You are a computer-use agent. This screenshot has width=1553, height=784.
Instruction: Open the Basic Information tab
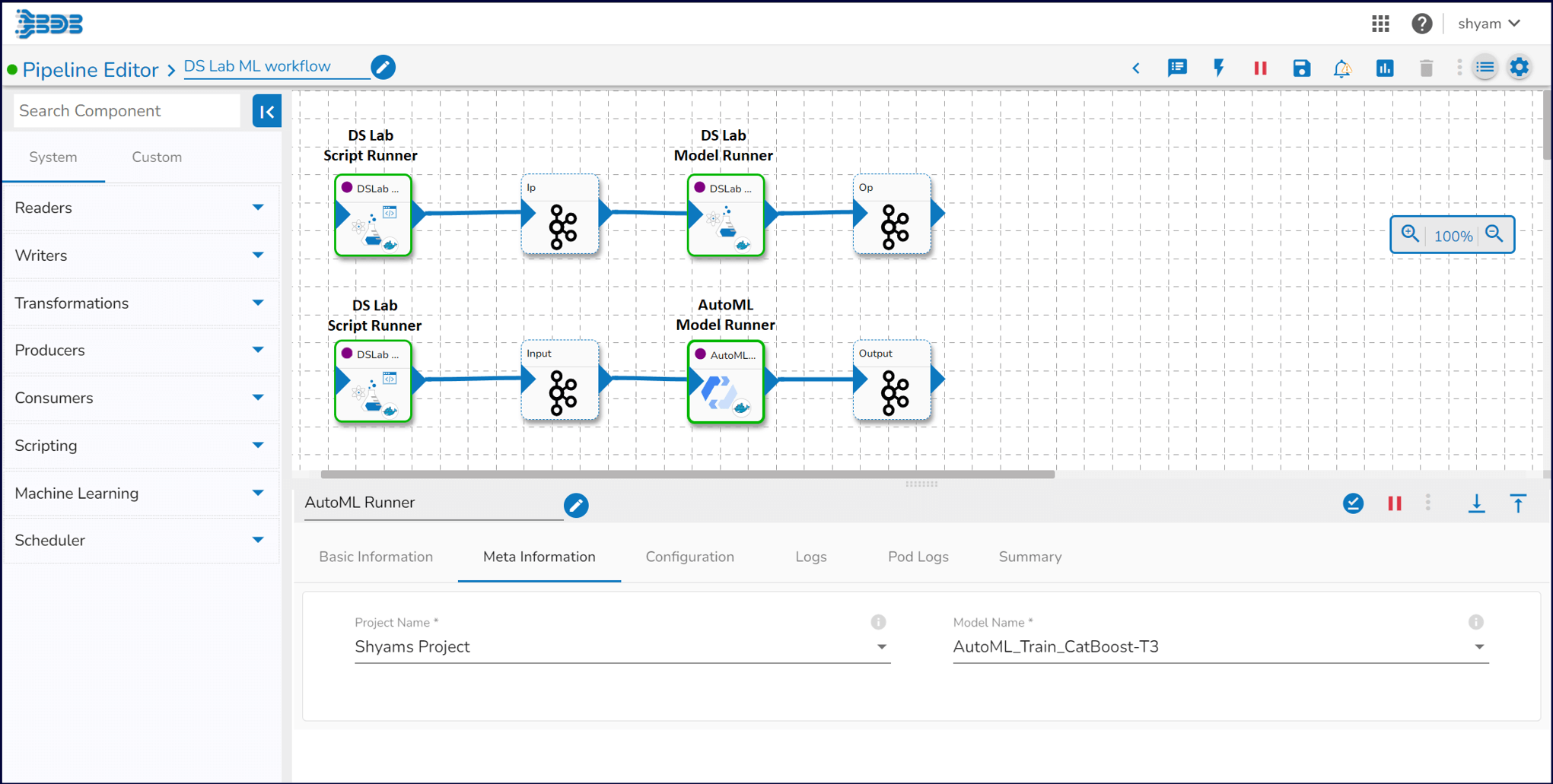(376, 557)
